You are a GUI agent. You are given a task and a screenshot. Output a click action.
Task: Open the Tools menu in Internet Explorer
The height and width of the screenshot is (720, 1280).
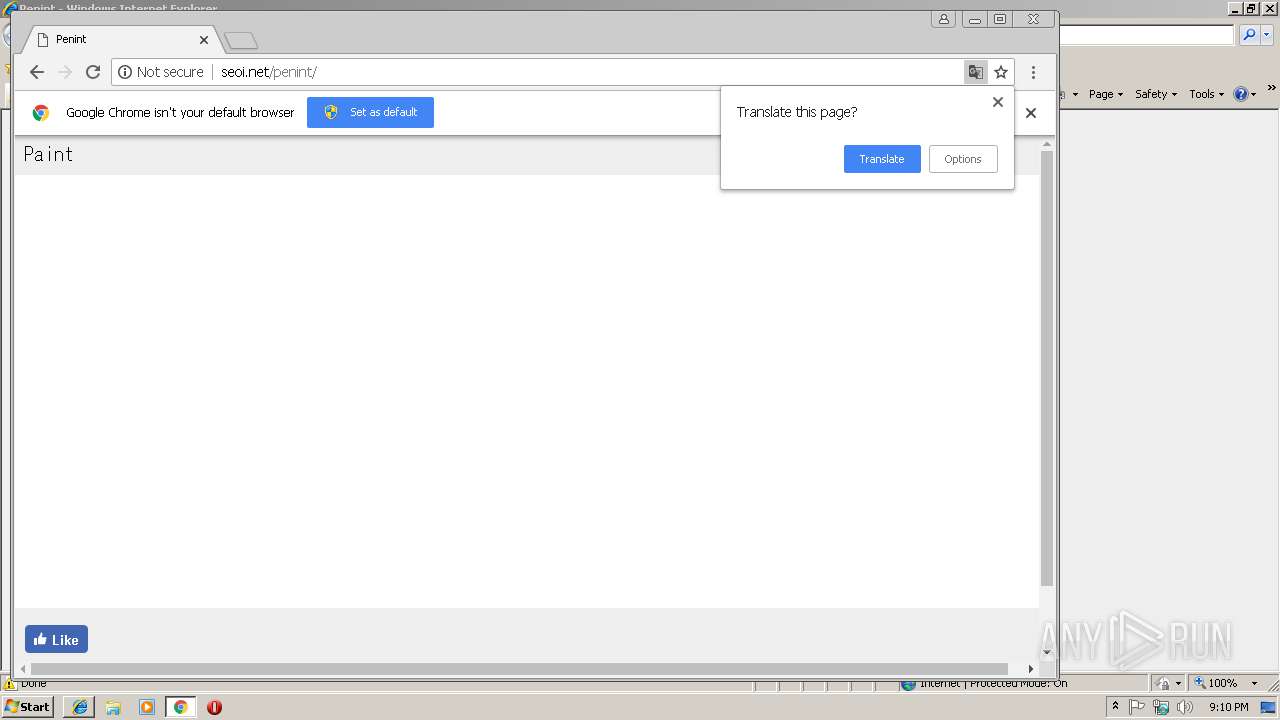pos(1206,94)
